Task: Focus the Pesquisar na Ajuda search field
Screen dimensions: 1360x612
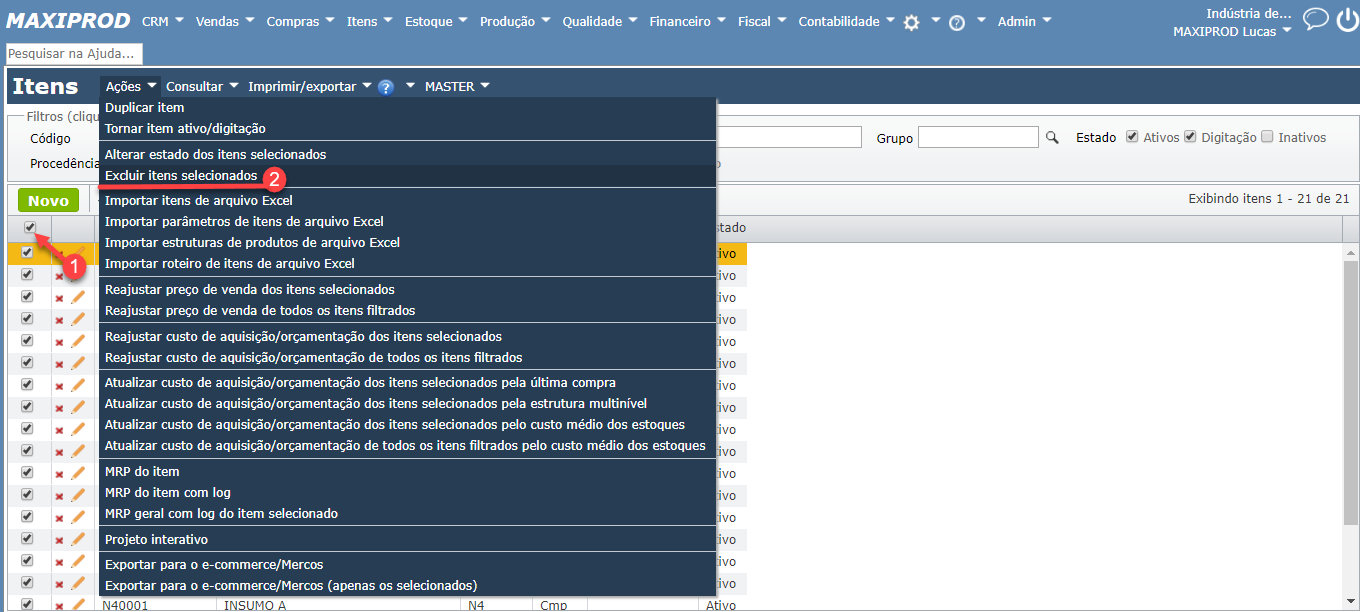Action: 75,54
